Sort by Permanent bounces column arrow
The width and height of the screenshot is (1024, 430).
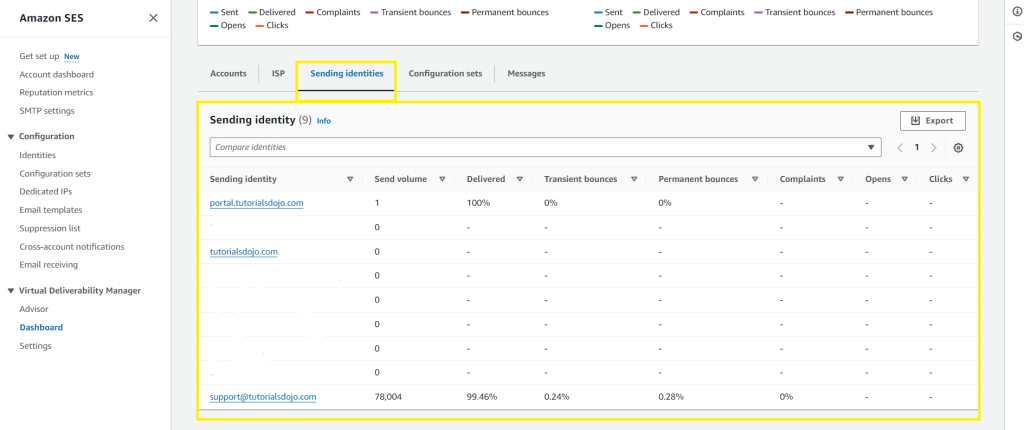(755, 179)
